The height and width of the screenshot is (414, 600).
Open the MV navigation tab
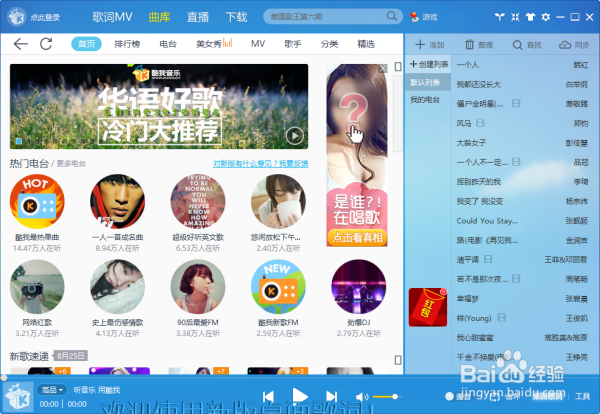click(x=258, y=44)
